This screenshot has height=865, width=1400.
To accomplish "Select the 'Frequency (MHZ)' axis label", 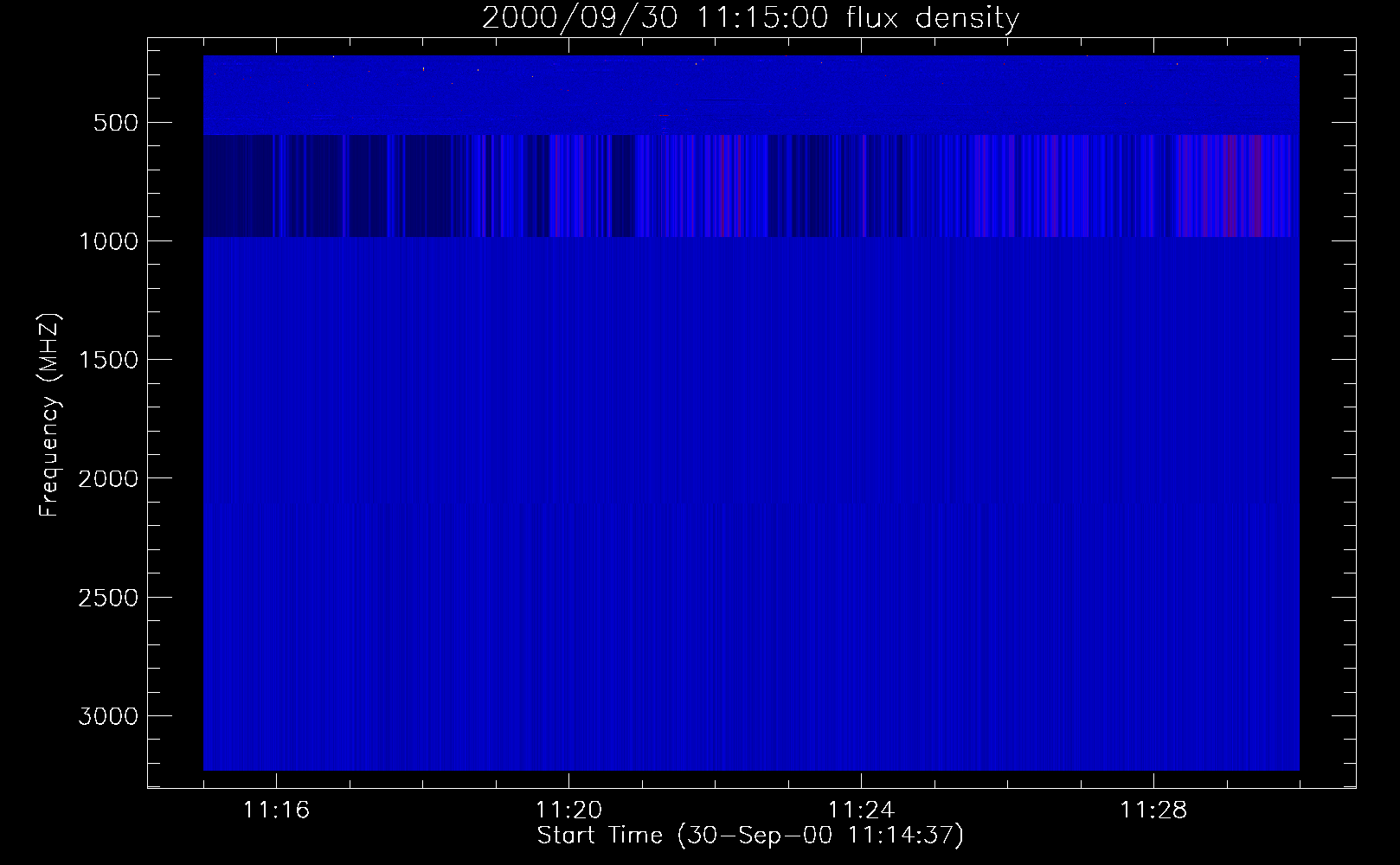I will click(49, 415).
